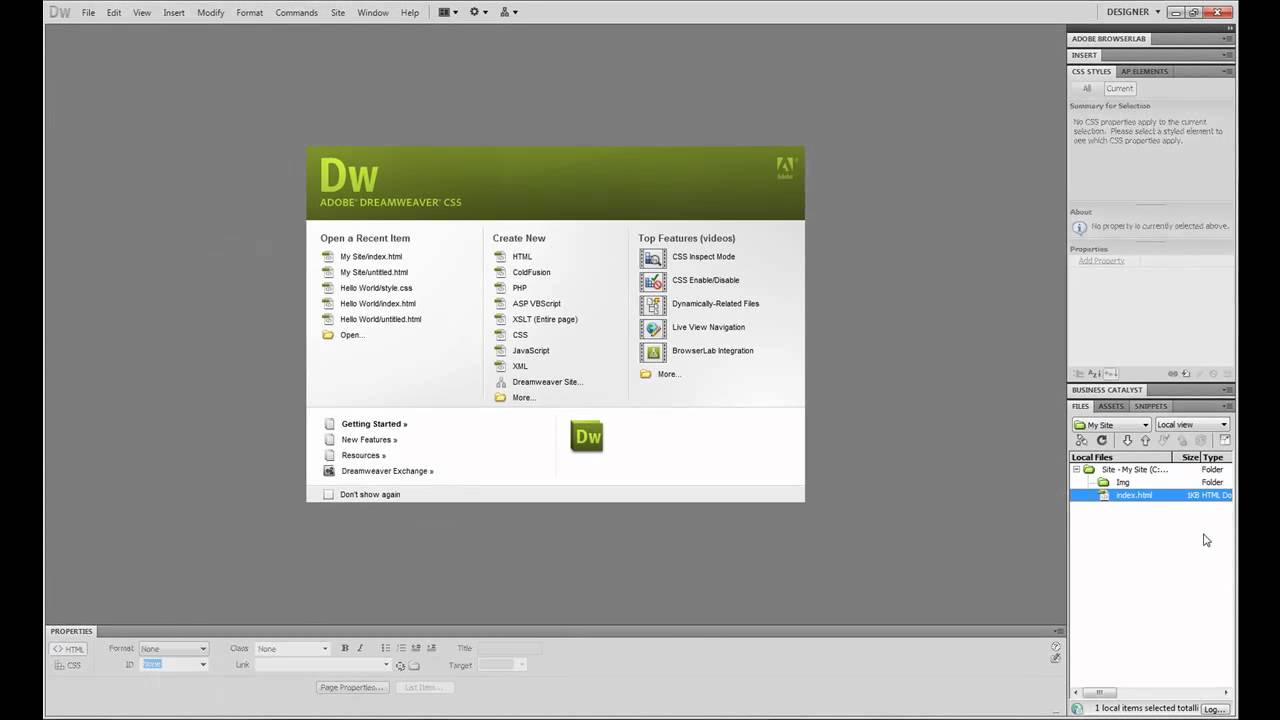Open the File menu
Viewport: 1280px width, 720px height.
[88, 13]
